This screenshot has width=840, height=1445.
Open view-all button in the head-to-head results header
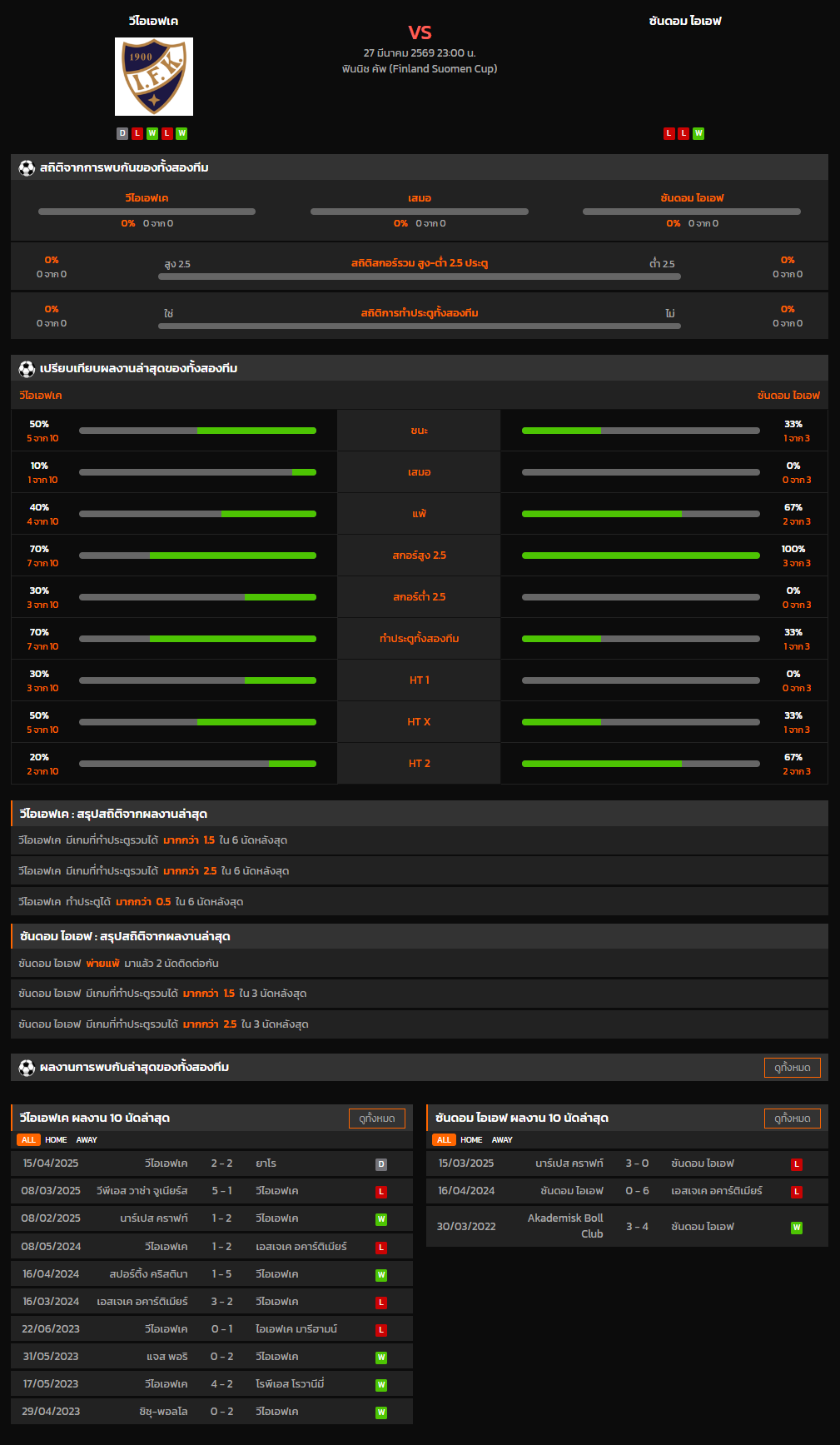click(x=792, y=1068)
